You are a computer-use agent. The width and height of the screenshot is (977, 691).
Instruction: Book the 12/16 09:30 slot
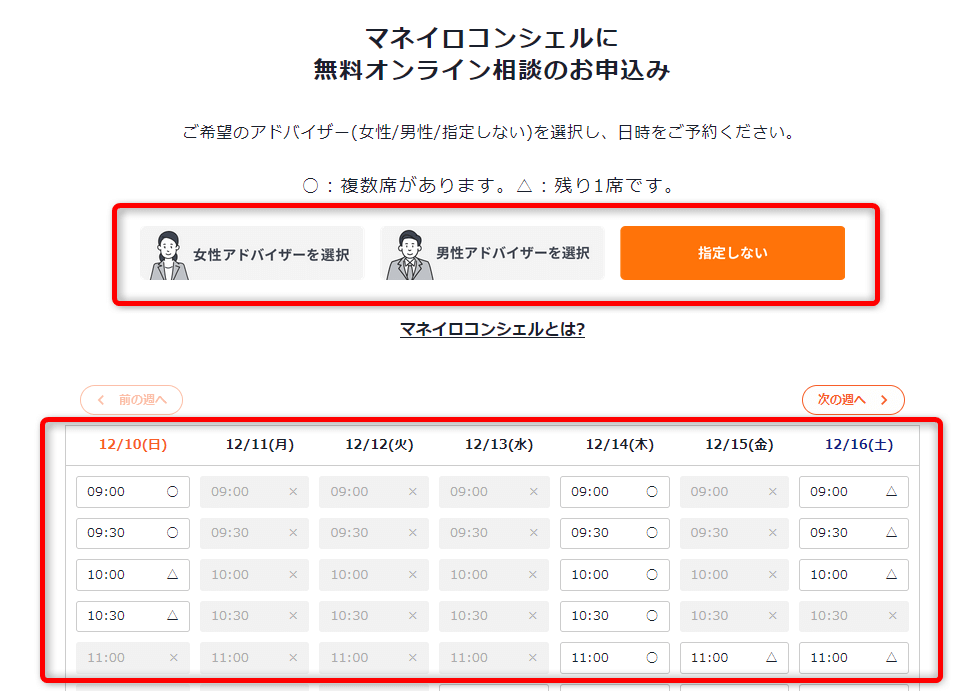(854, 533)
